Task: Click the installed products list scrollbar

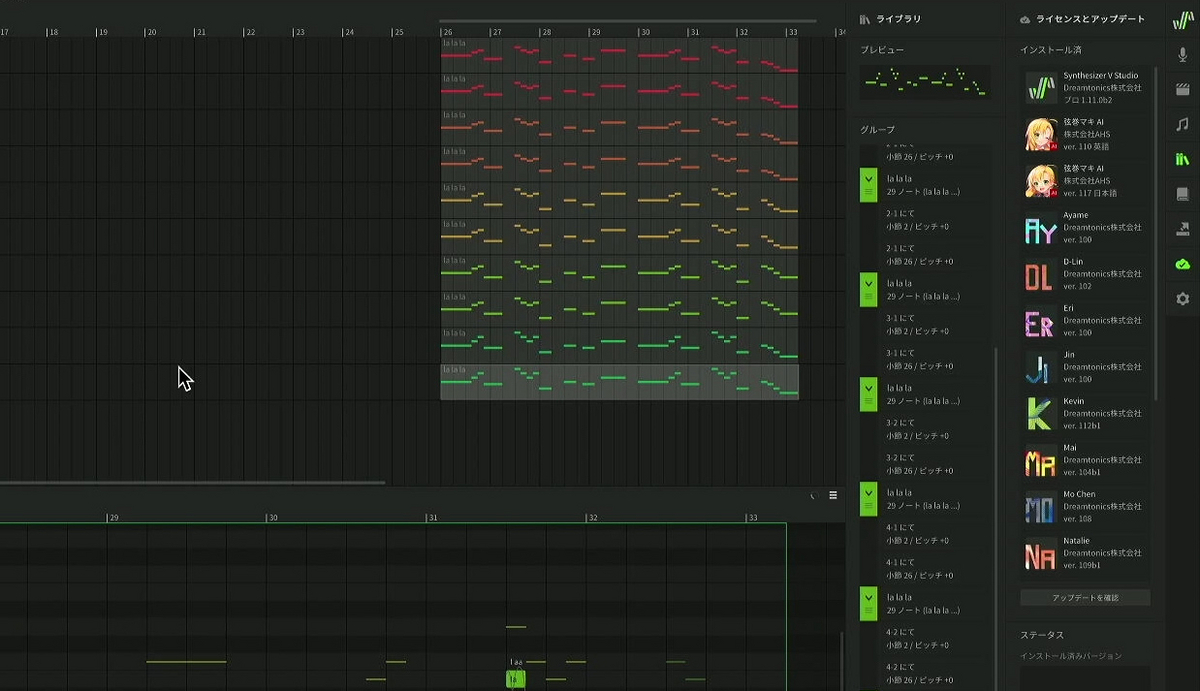Action: pyautogui.click(x=1156, y=235)
